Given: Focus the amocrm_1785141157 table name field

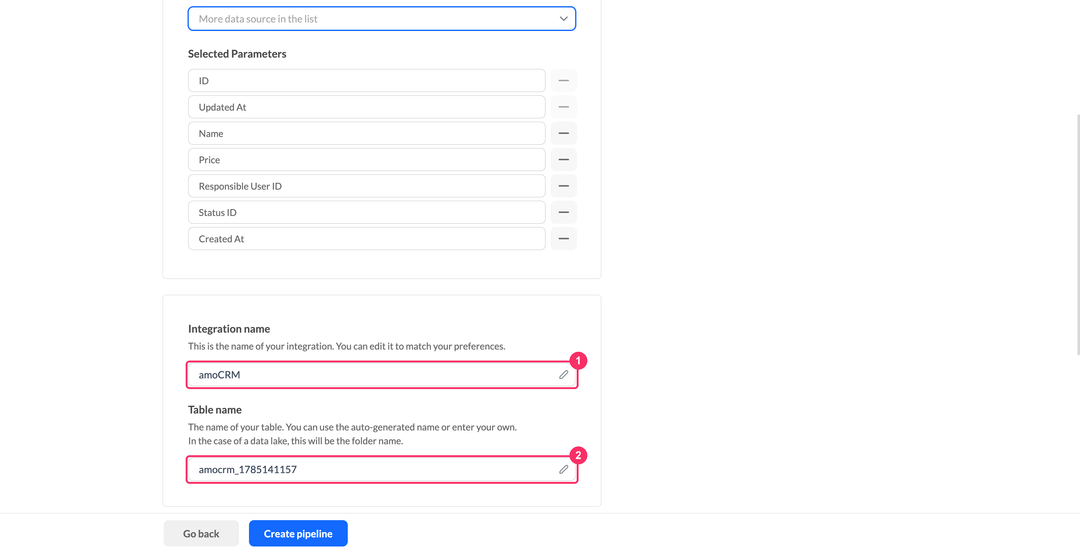Looking at the screenshot, I should [x=382, y=469].
